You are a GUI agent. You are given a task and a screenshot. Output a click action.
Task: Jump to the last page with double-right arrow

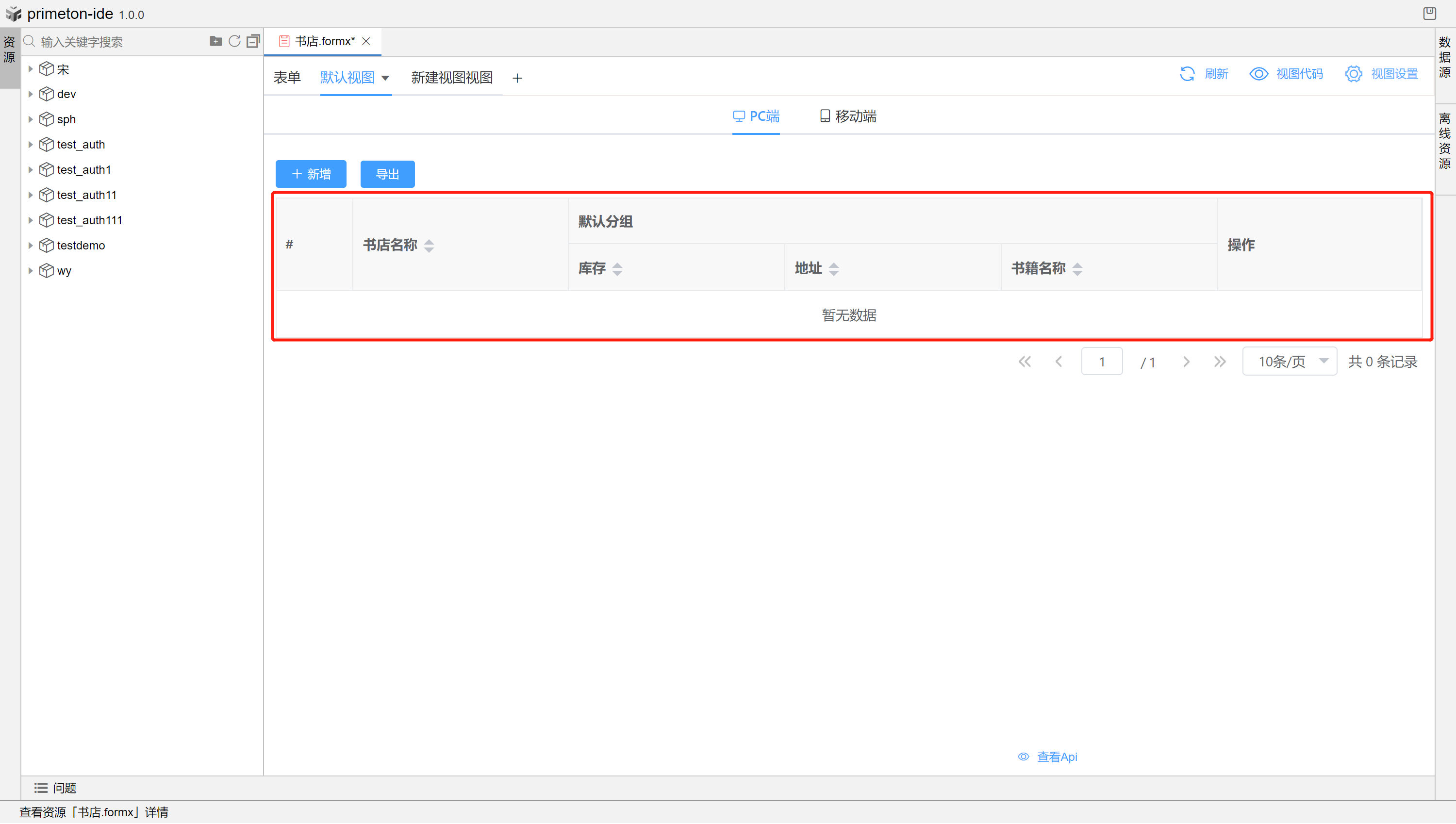pos(1220,362)
